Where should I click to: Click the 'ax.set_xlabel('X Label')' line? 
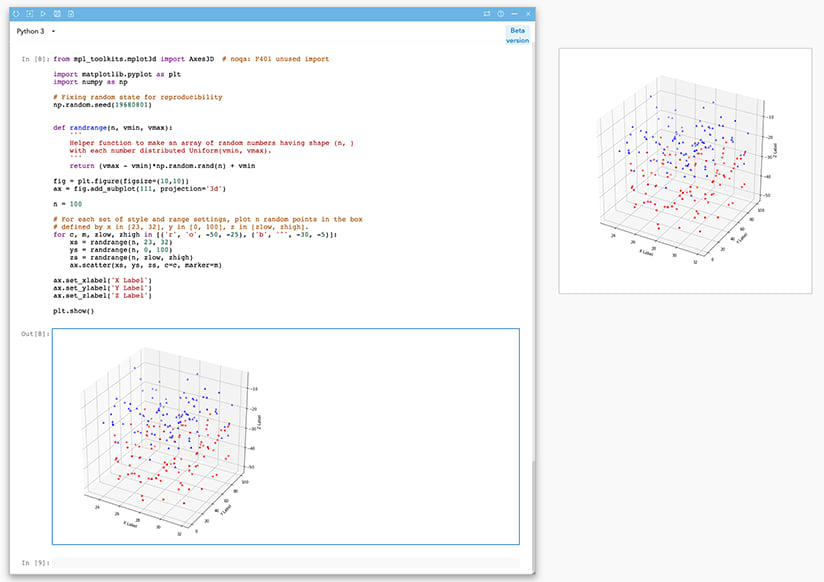pos(102,281)
